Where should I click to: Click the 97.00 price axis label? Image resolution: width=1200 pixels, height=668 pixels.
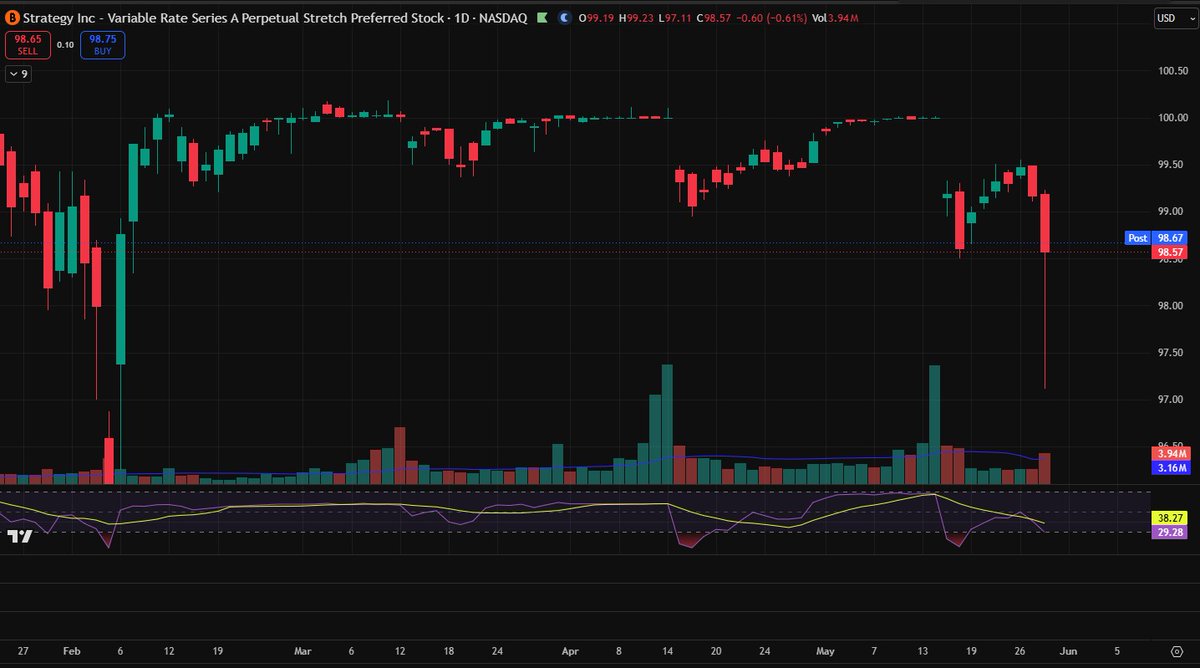coord(1171,400)
